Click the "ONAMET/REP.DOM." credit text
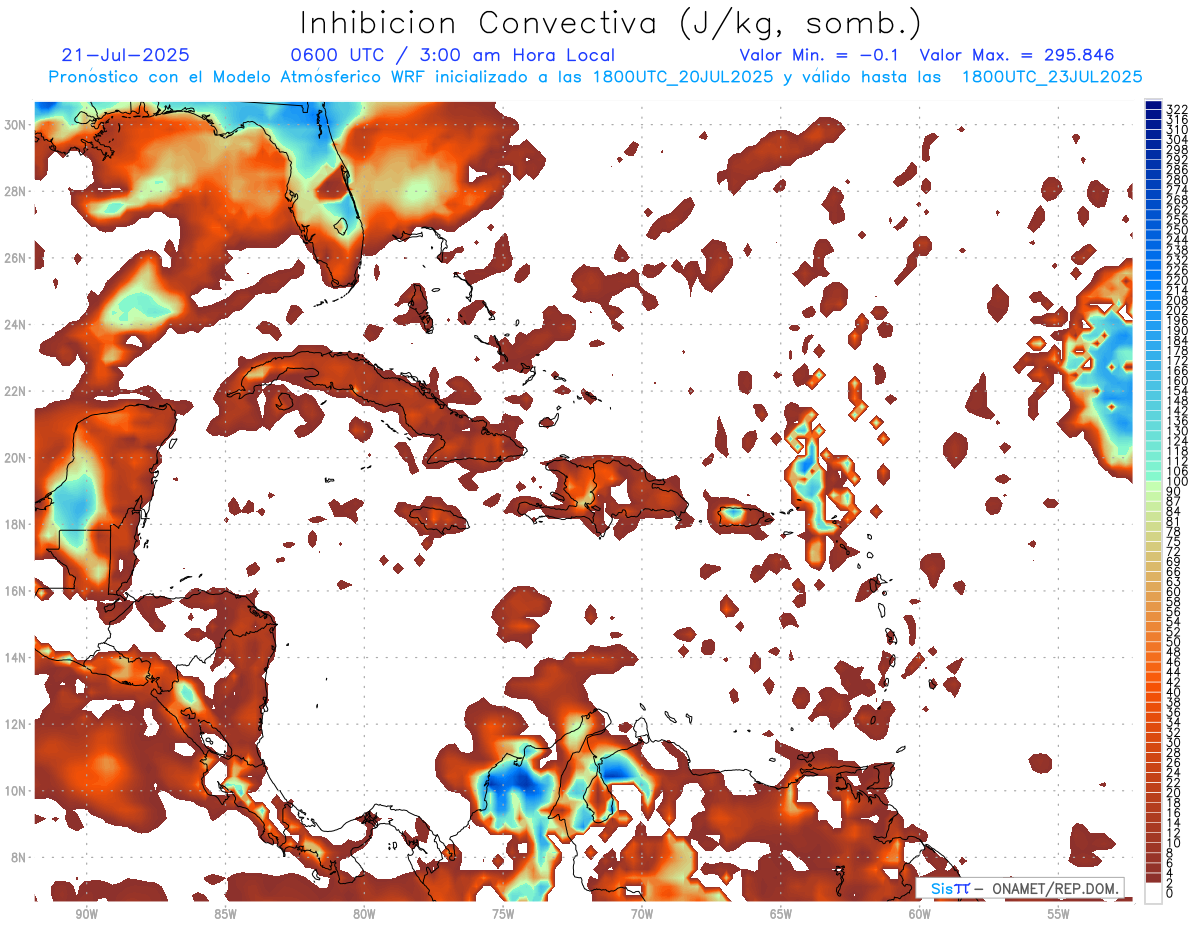This screenshot has height=927, width=1200. click(x=1055, y=888)
